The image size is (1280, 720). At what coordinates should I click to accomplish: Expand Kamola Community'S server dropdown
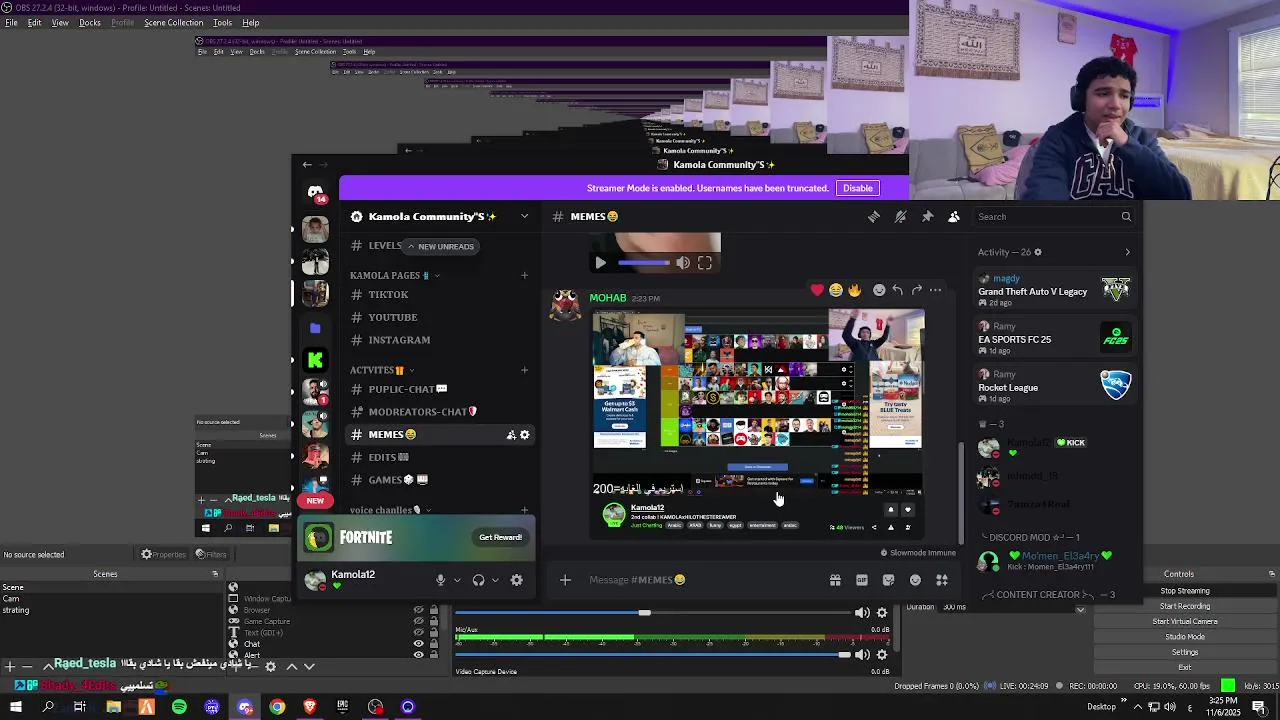pos(524,216)
